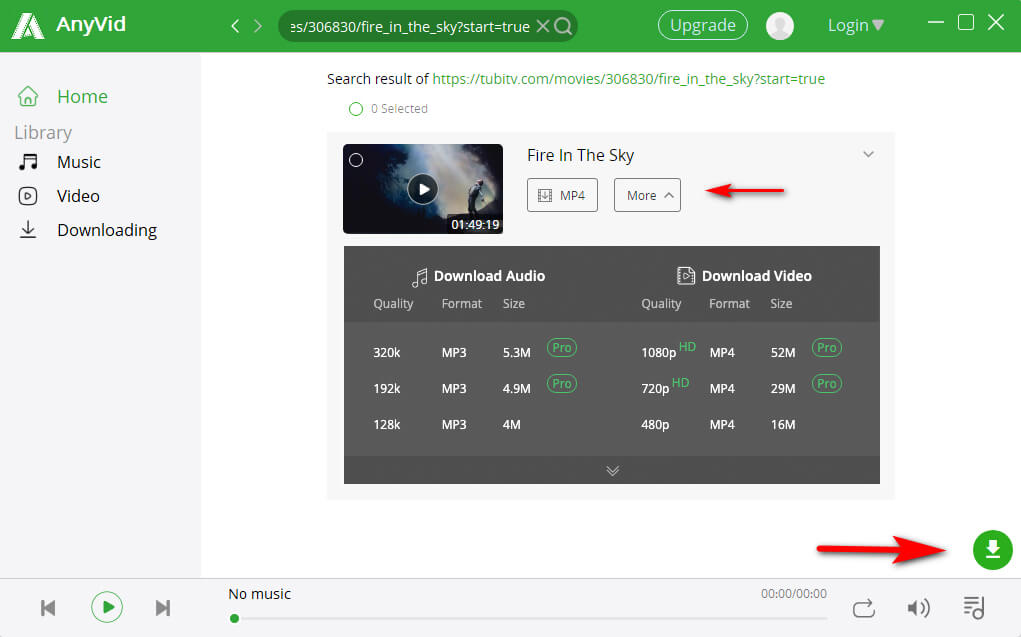Open the user avatar icon
Viewport: 1021px width, 637px height.
[779, 26]
